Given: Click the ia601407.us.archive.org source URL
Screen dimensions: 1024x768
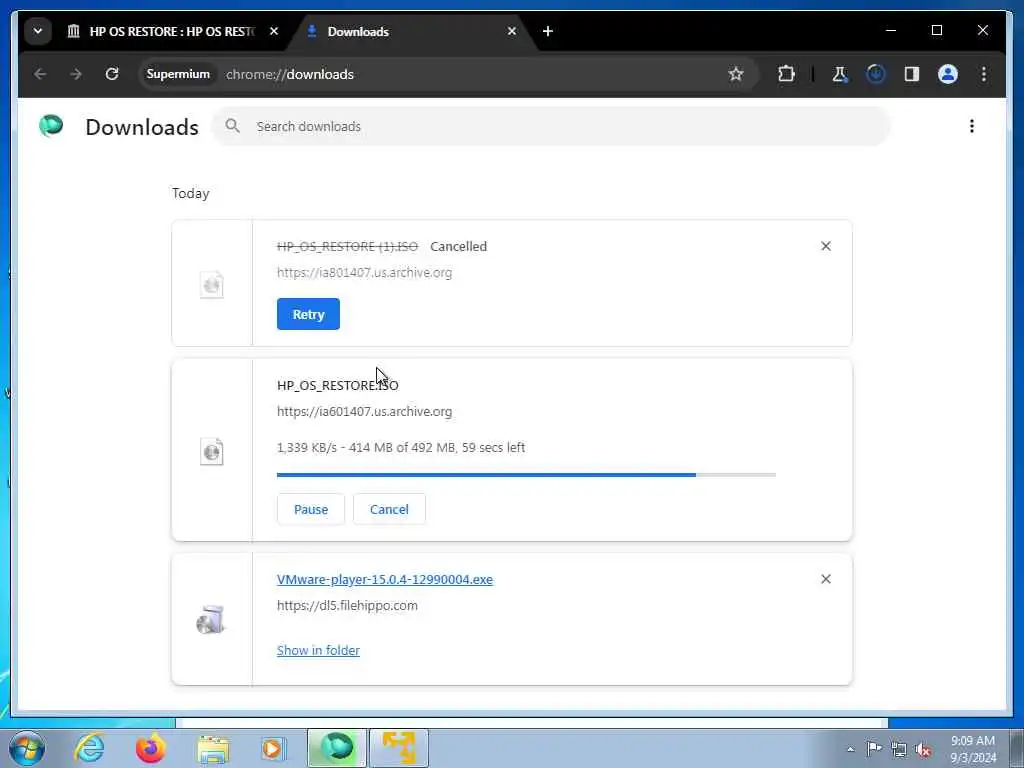Looking at the screenshot, I should (x=364, y=411).
